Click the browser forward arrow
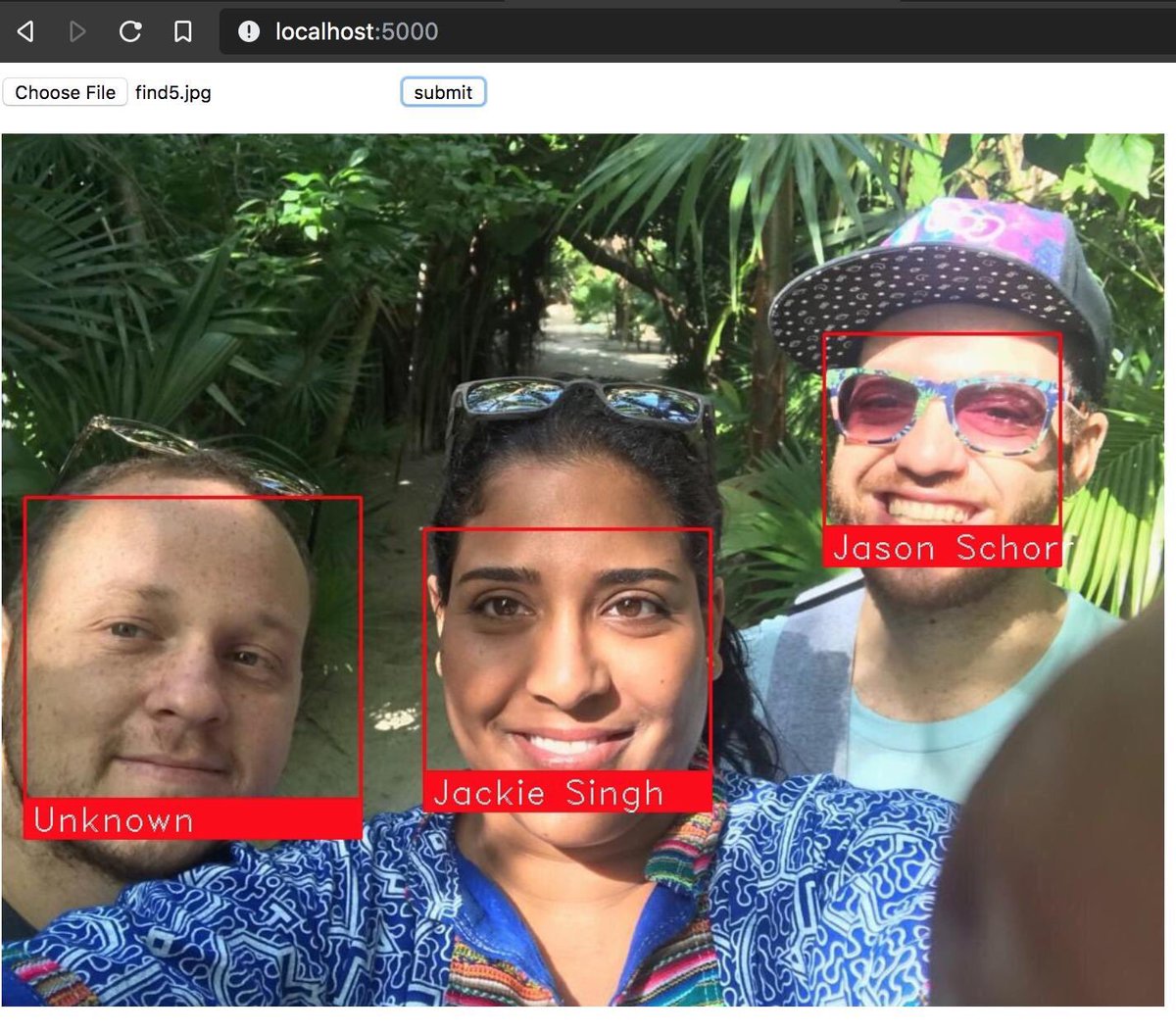The width and height of the screenshot is (1176, 1033). [77, 31]
